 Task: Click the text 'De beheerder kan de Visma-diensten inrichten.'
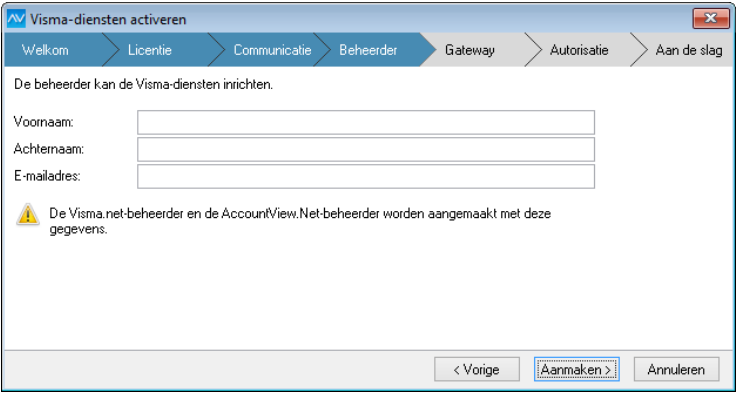tap(143, 86)
